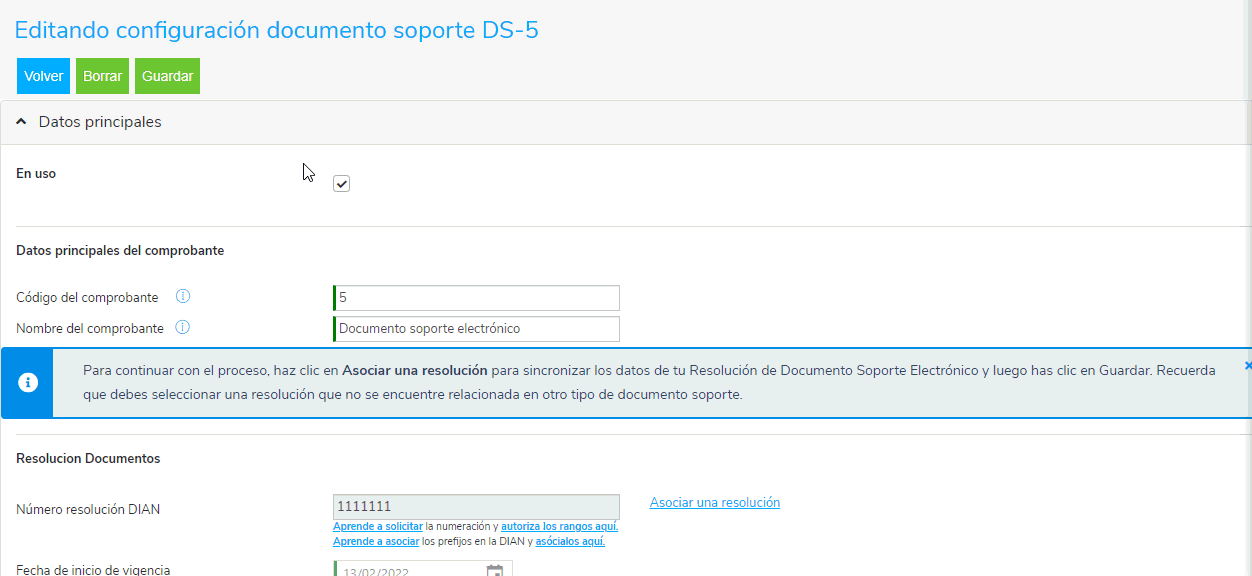Save changes with the Guardar button

[167, 76]
